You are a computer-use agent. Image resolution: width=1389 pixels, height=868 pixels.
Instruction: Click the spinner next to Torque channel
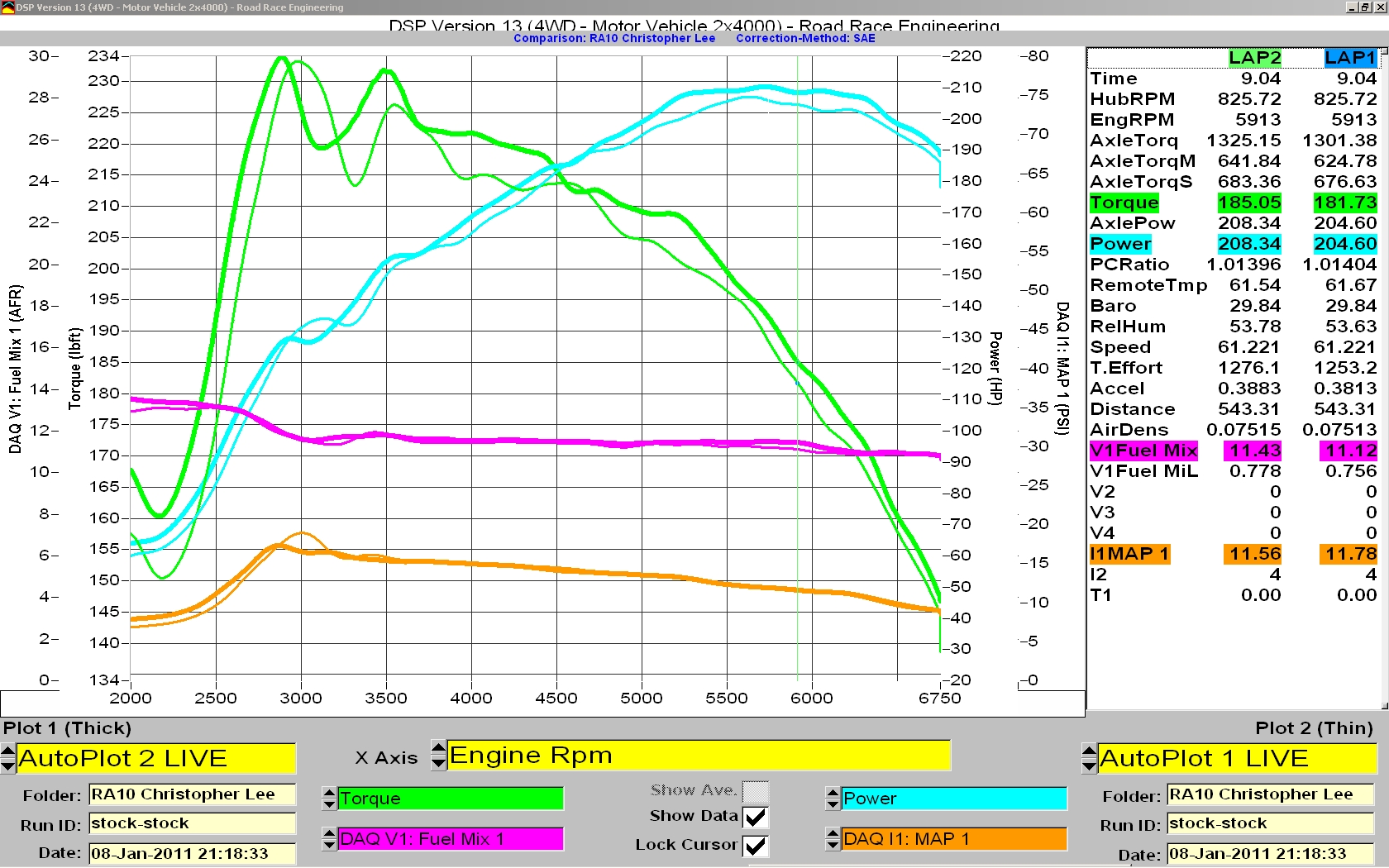tap(329, 799)
